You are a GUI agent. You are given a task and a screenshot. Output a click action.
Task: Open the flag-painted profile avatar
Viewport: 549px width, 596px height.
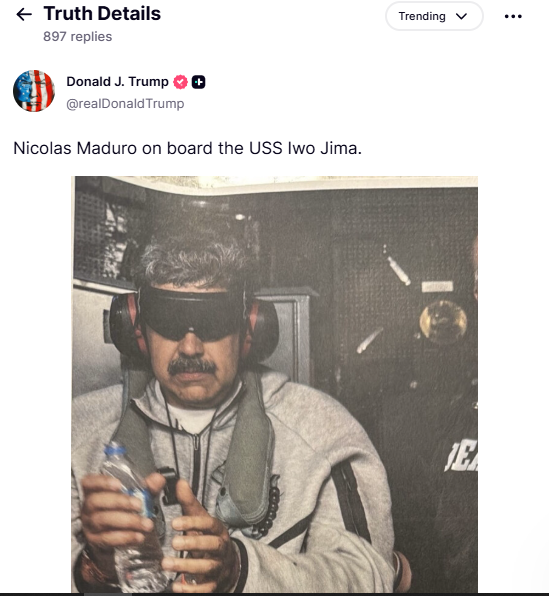coord(34,91)
